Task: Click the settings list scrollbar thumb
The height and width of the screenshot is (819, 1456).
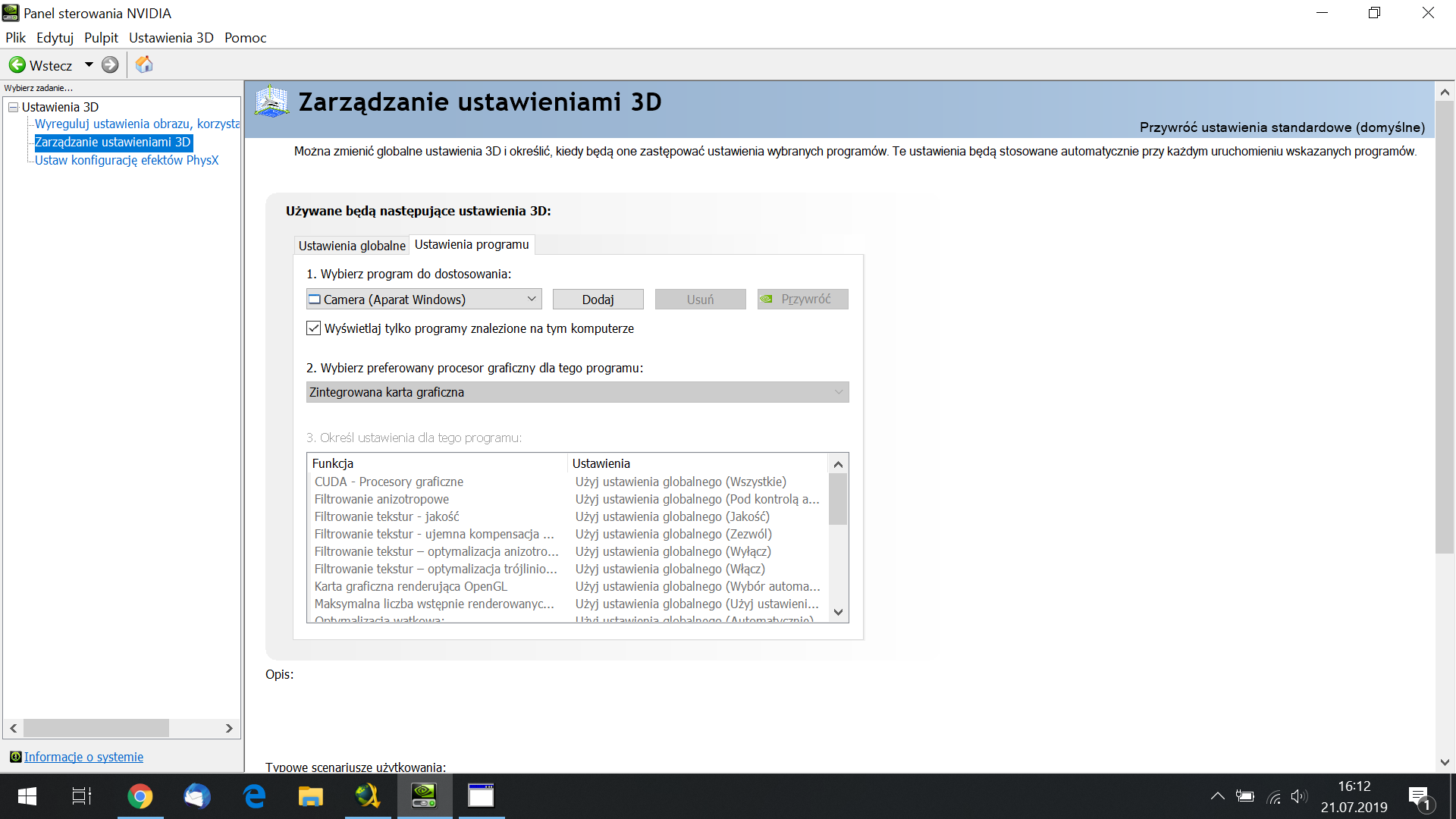Action: click(838, 499)
